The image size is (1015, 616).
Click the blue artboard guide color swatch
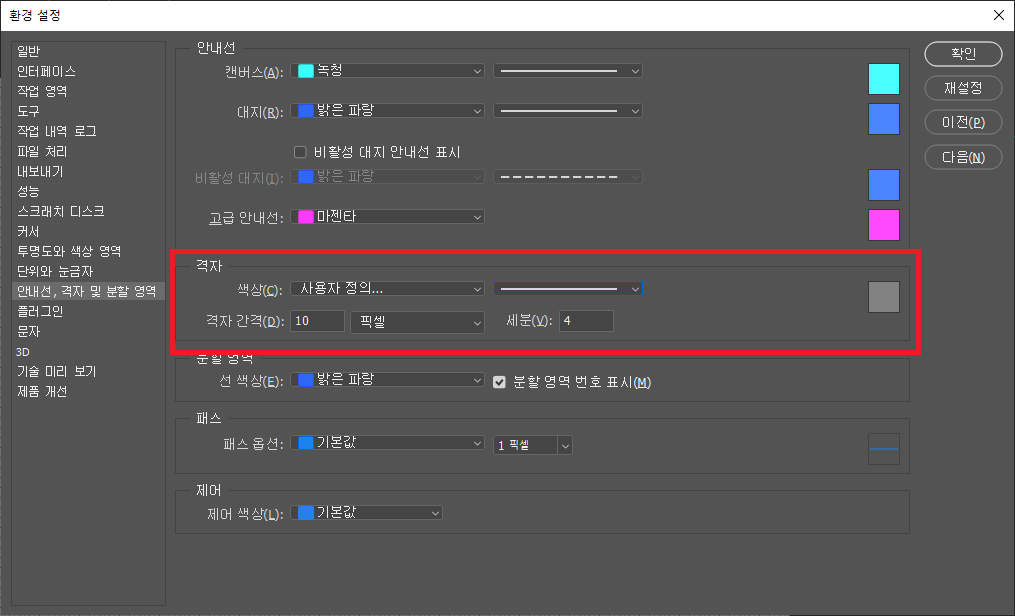point(883,119)
